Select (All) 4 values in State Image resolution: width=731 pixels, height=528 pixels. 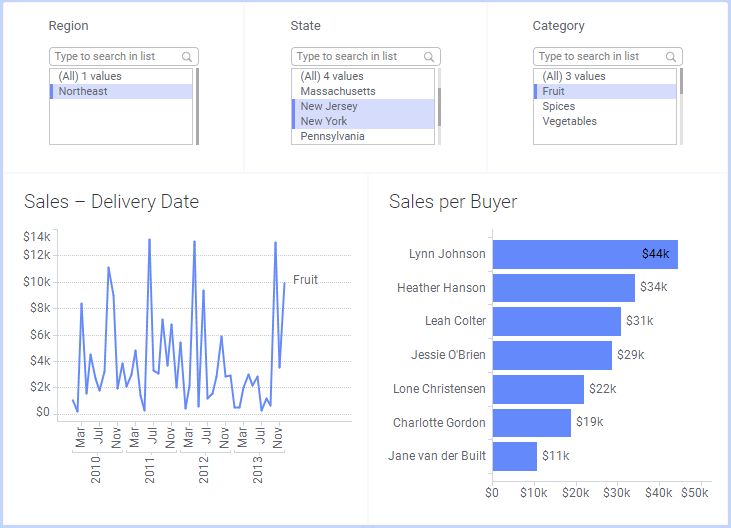point(332,76)
